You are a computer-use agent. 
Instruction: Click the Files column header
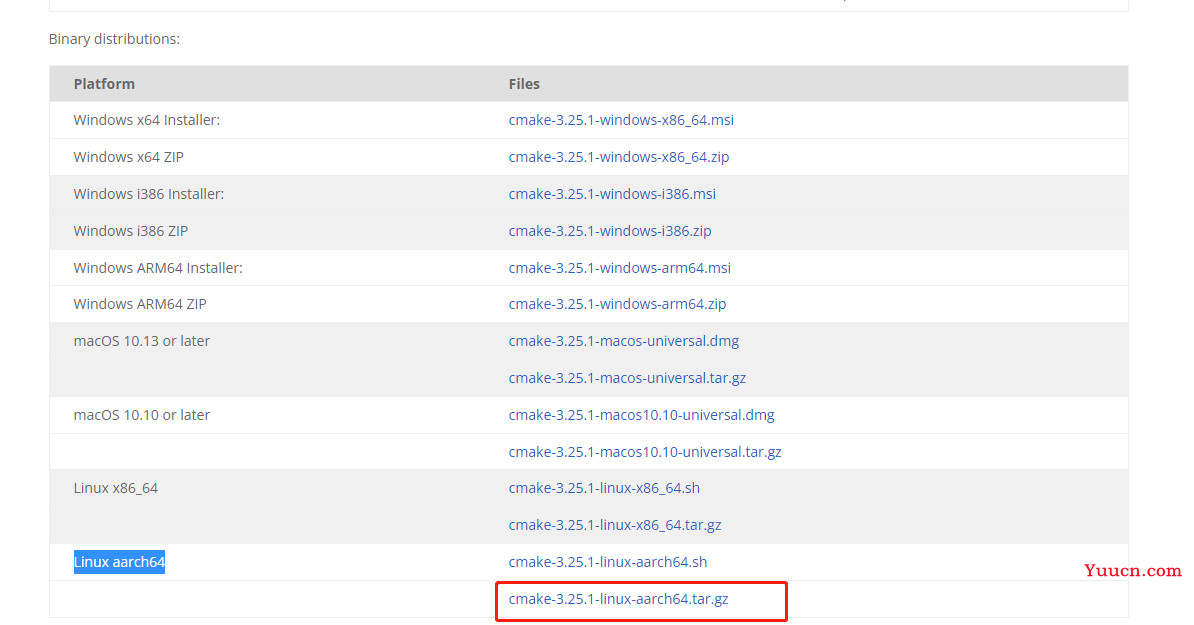[524, 84]
